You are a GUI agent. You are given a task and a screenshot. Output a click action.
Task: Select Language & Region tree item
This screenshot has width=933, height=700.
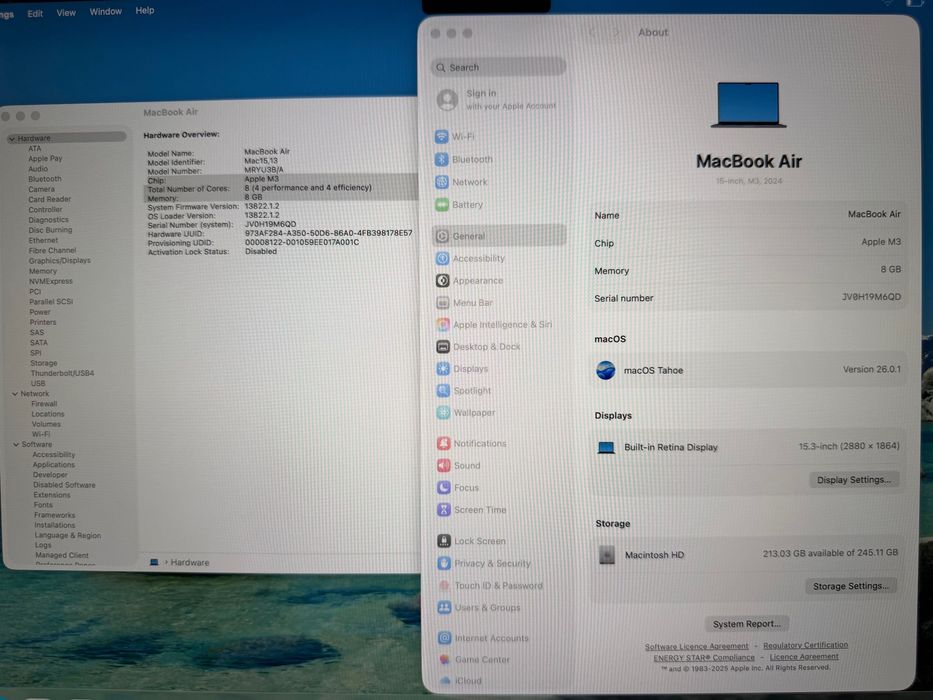pyautogui.click(x=67, y=535)
